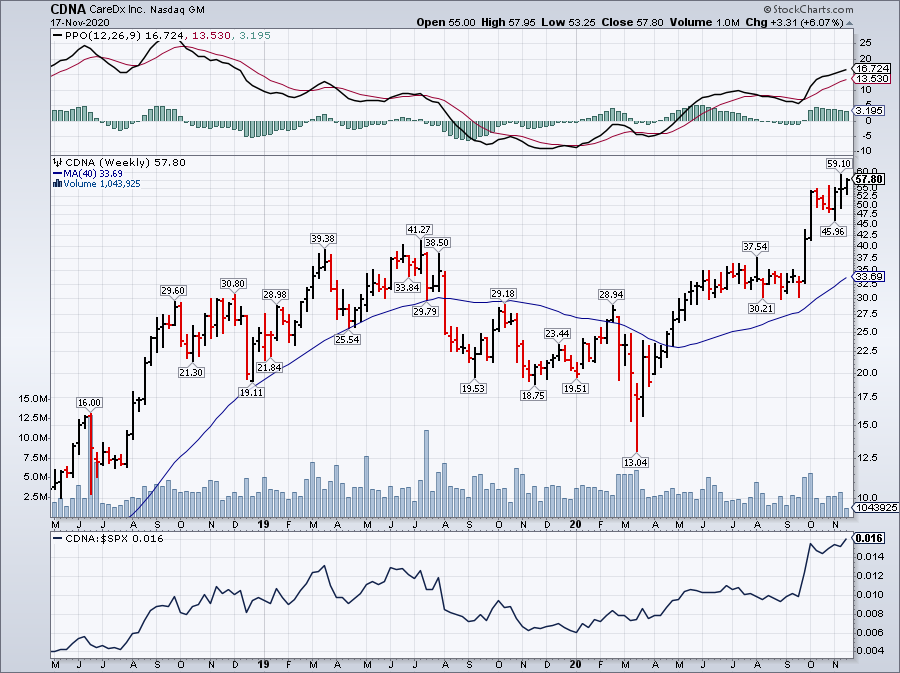Screen dimensions: 900x673
Task: Click the 29.60 peak annotation
Action: point(173,291)
